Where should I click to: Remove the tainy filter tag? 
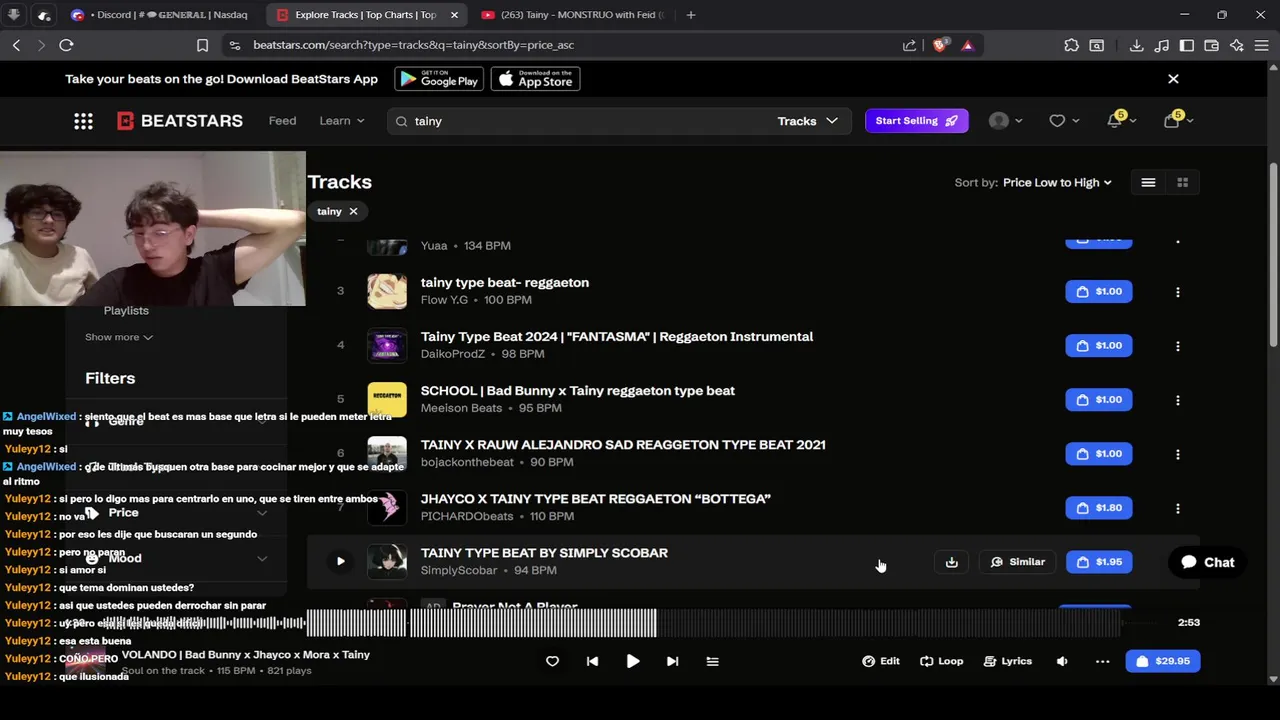[x=353, y=212]
